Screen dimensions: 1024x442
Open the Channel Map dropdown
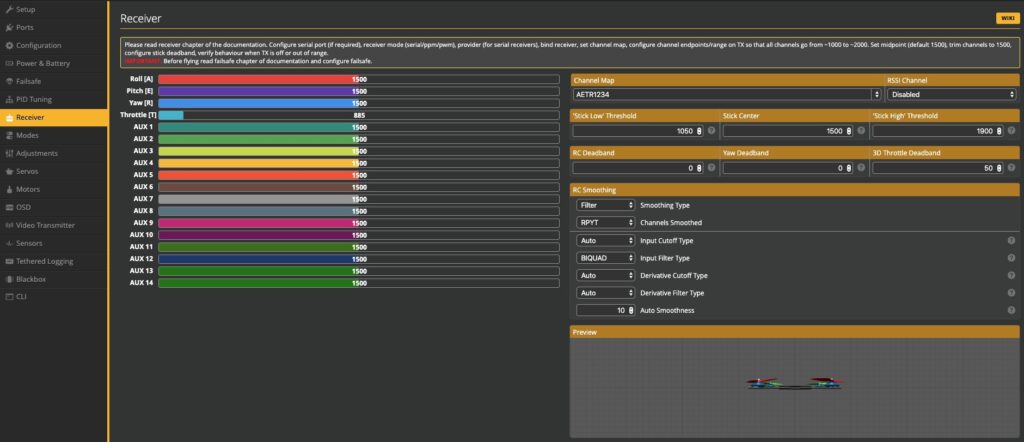pos(727,94)
